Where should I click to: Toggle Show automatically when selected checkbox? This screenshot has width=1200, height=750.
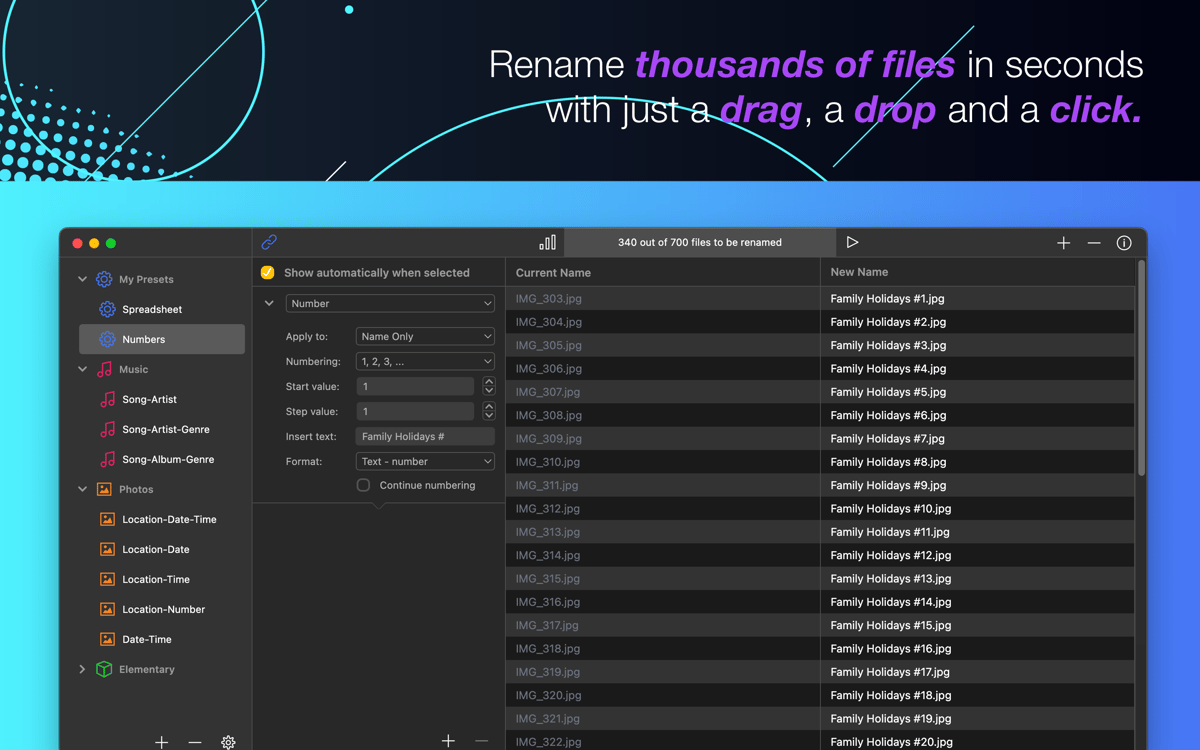coord(267,272)
